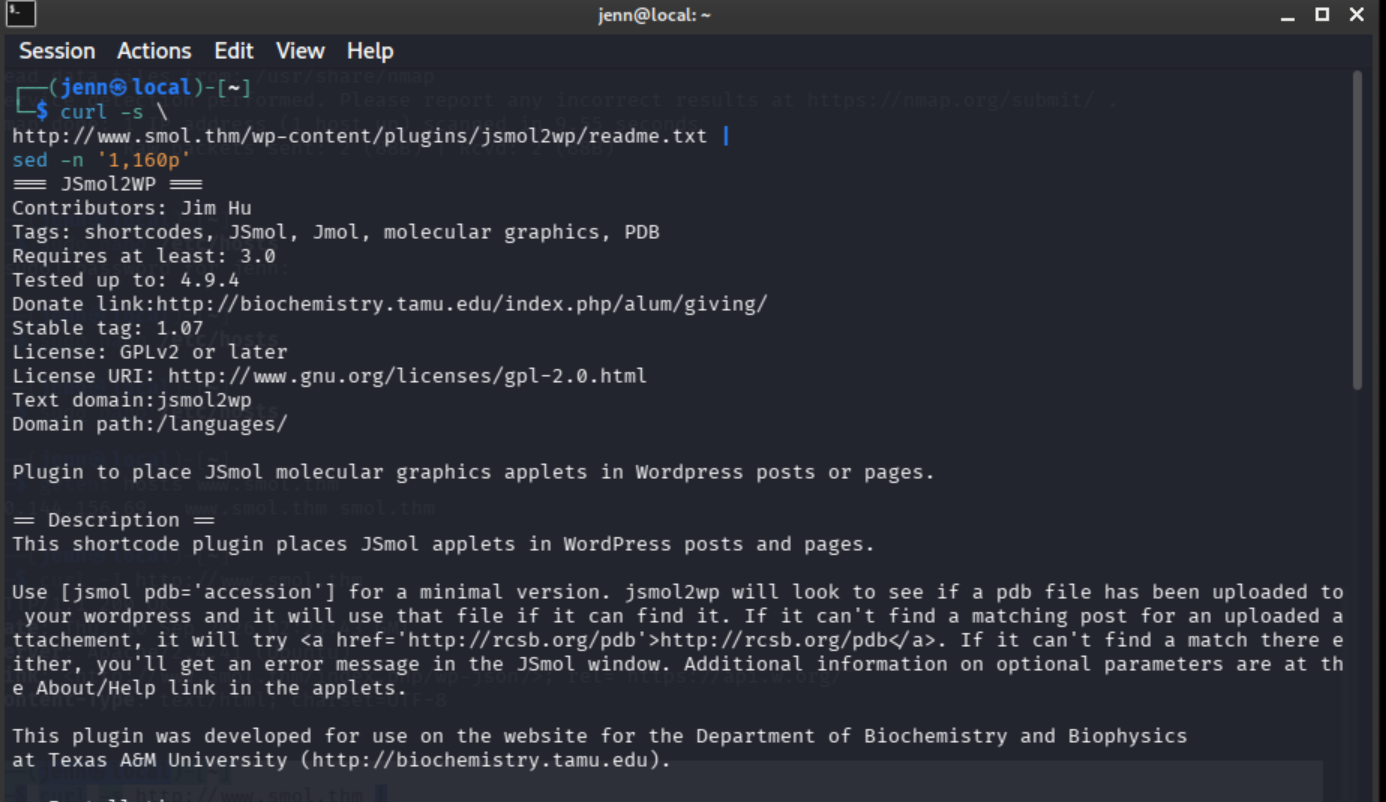Close the jenn@local terminal window
Image resolution: width=1386 pixels, height=802 pixels.
[x=1357, y=14]
